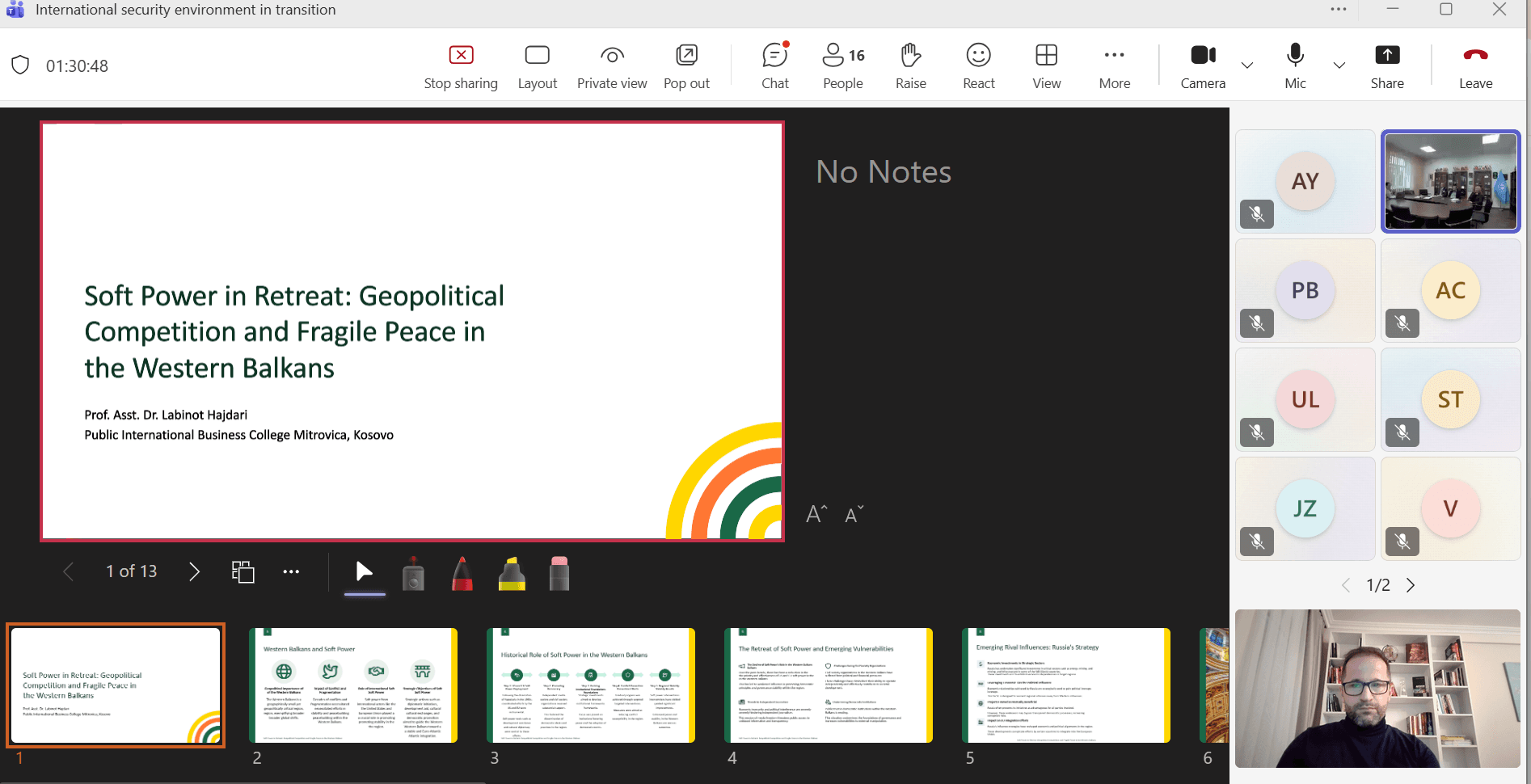
Task: Open the Chat panel
Action: (x=774, y=66)
